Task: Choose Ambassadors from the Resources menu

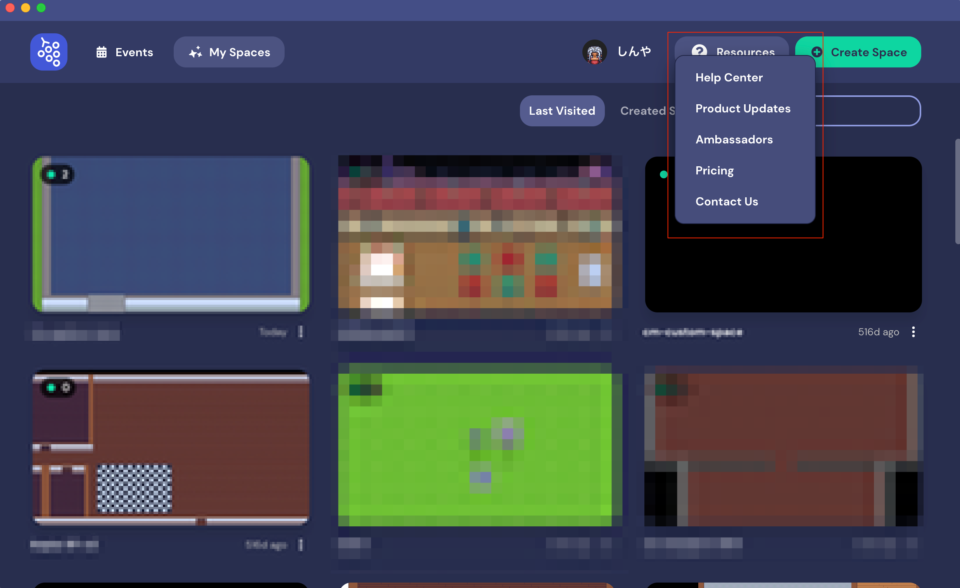Action: pos(734,140)
